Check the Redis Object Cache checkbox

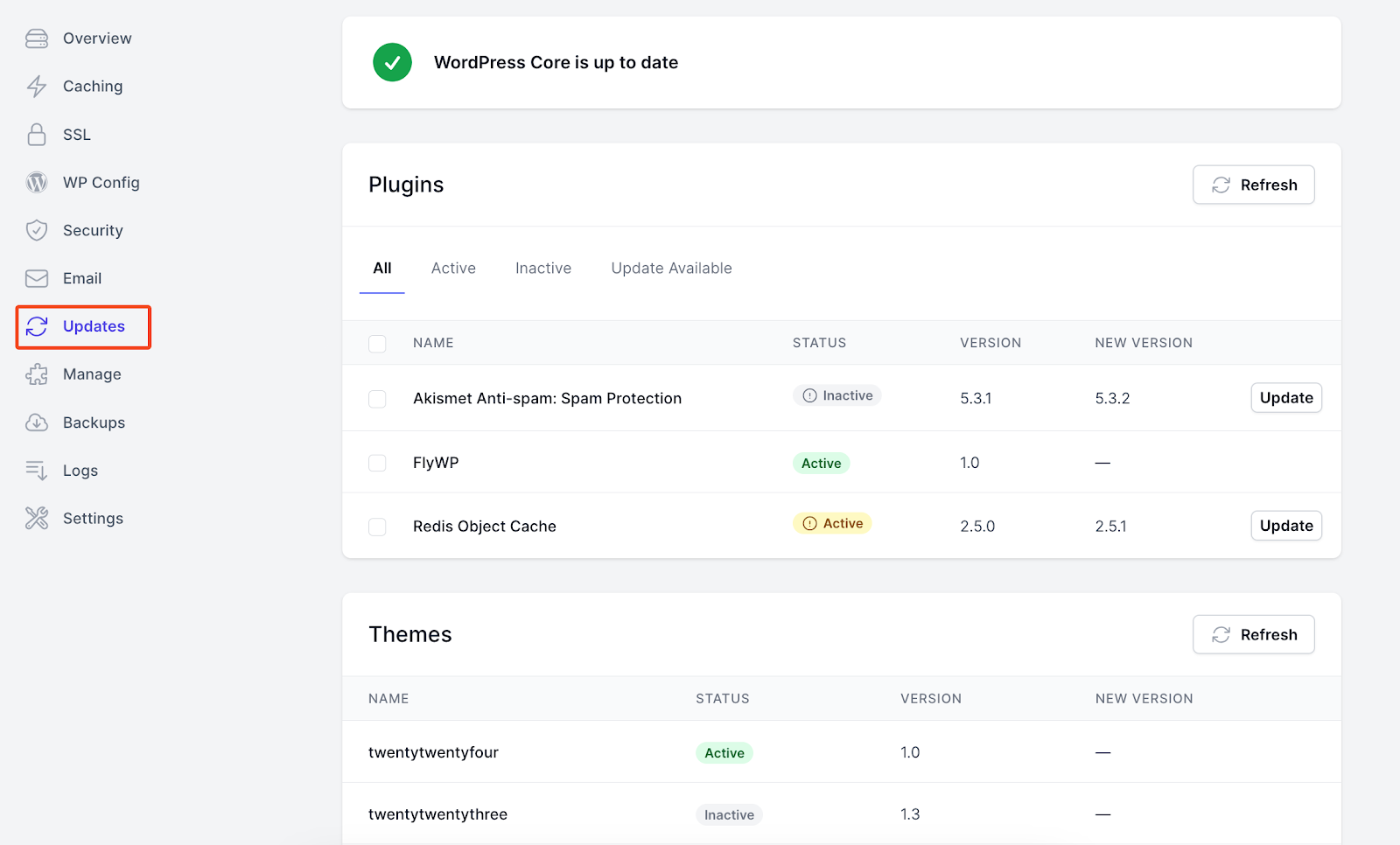click(377, 527)
